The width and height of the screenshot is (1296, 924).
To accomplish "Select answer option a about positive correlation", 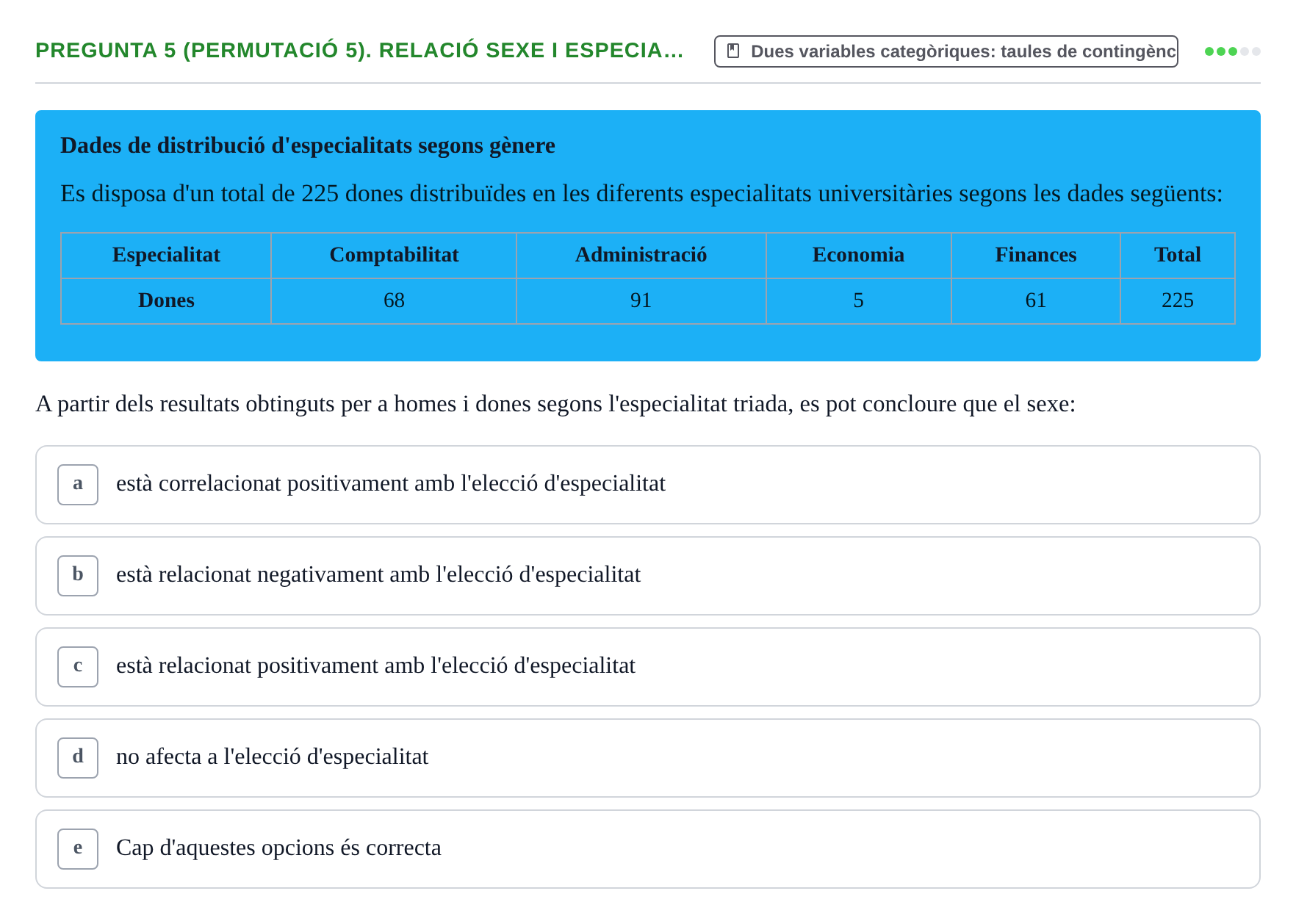I will point(647,485).
